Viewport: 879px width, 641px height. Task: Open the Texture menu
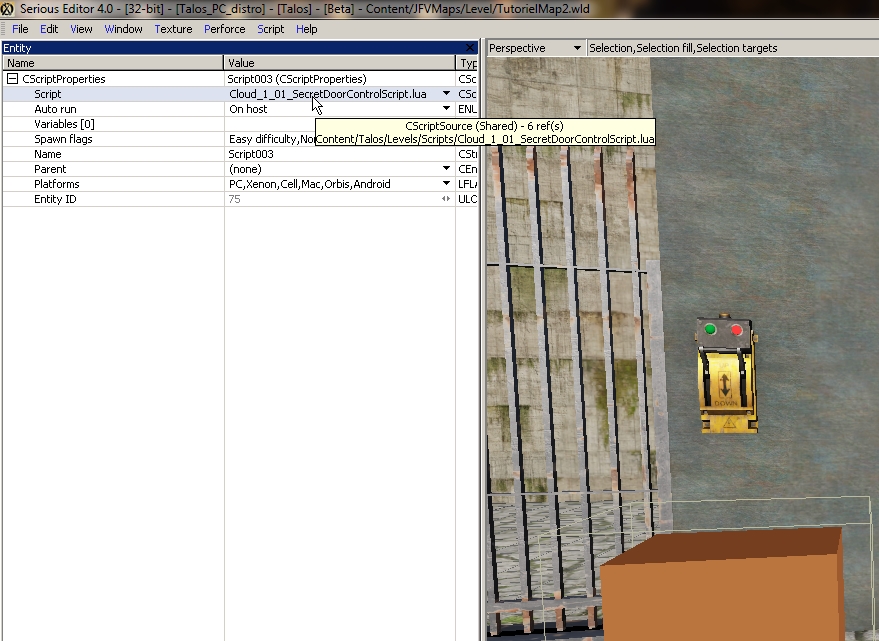(173, 29)
